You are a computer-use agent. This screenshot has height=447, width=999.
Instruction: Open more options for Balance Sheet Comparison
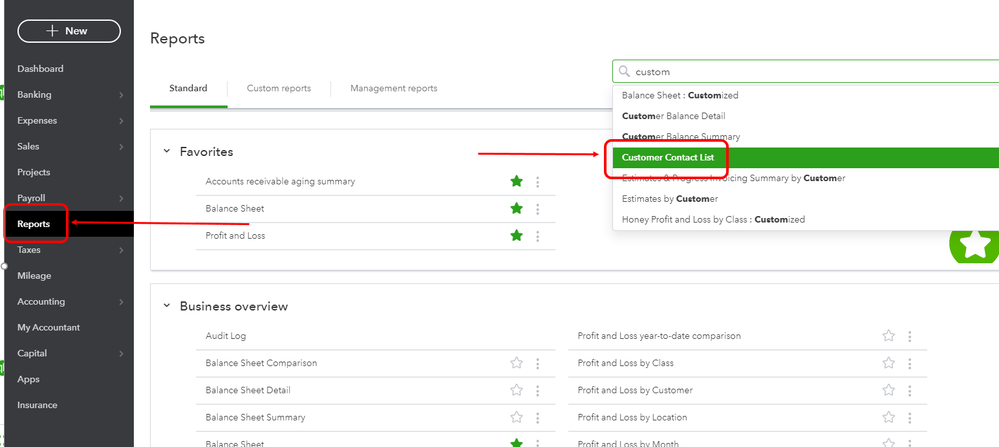click(x=538, y=363)
